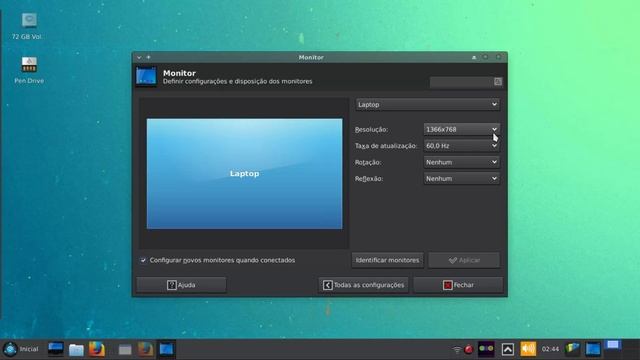Click the small display icon at tray end
Viewport: 640px width, 360px height.
coord(612,345)
